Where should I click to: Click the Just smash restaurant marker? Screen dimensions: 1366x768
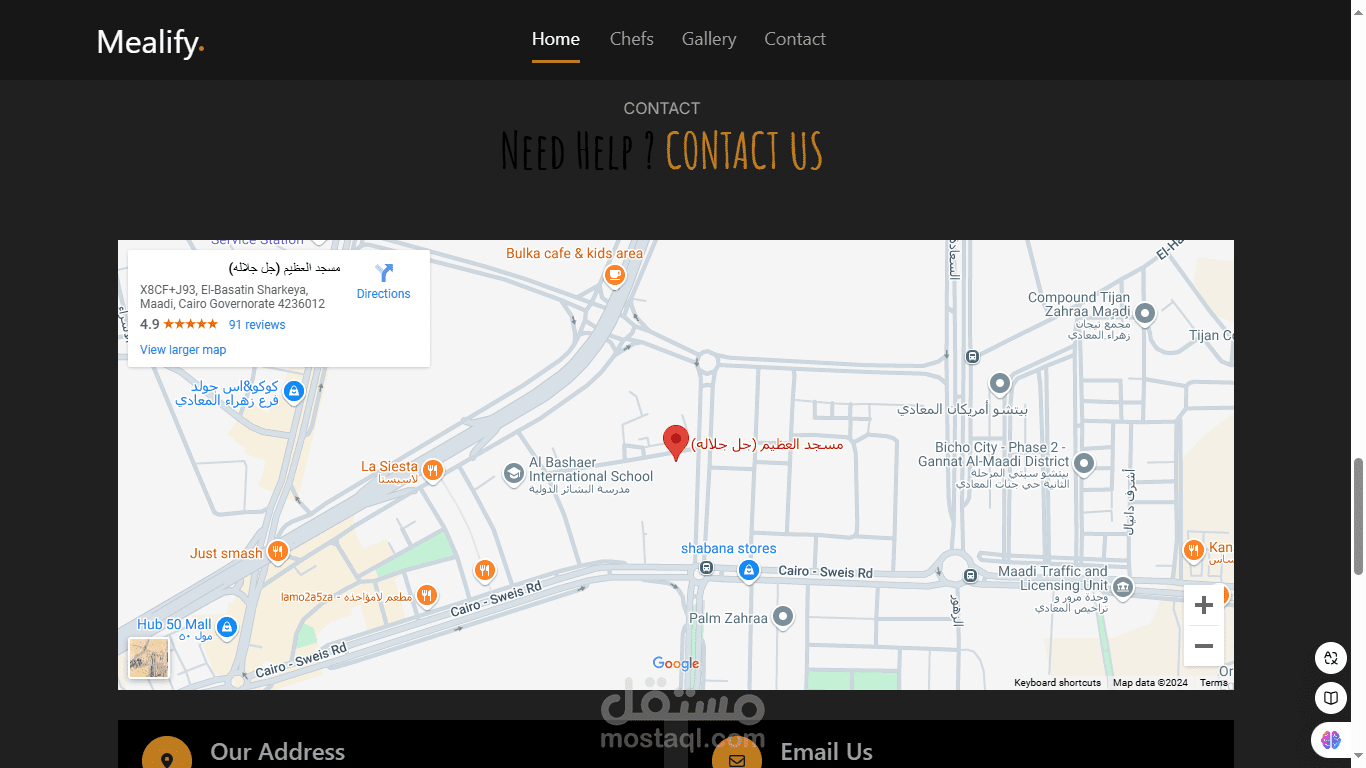(x=278, y=551)
